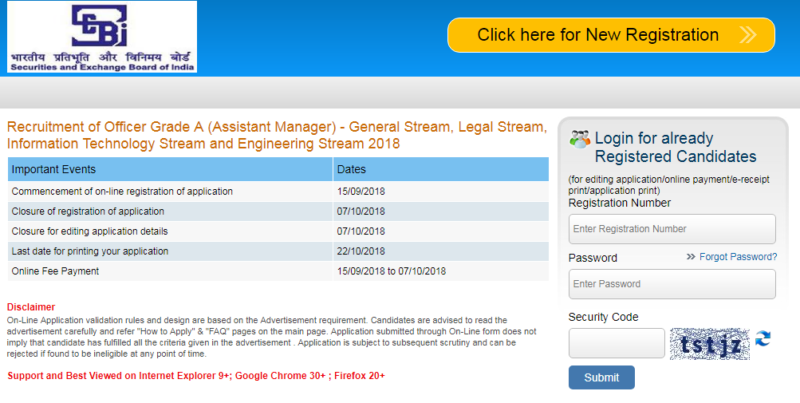Click the SEBI logo

(x=99, y=37)
